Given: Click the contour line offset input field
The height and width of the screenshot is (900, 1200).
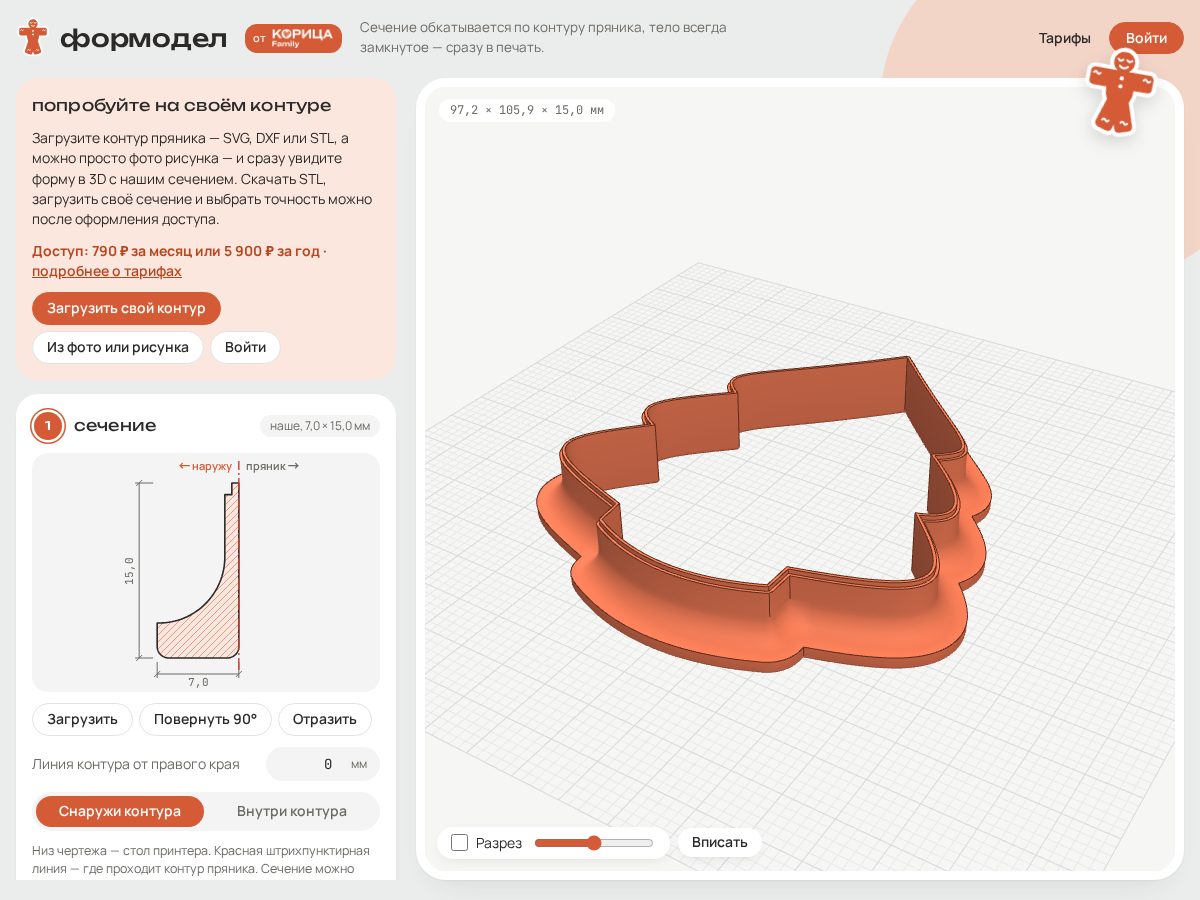Looking at the screenshot, I should coord(323,764).
